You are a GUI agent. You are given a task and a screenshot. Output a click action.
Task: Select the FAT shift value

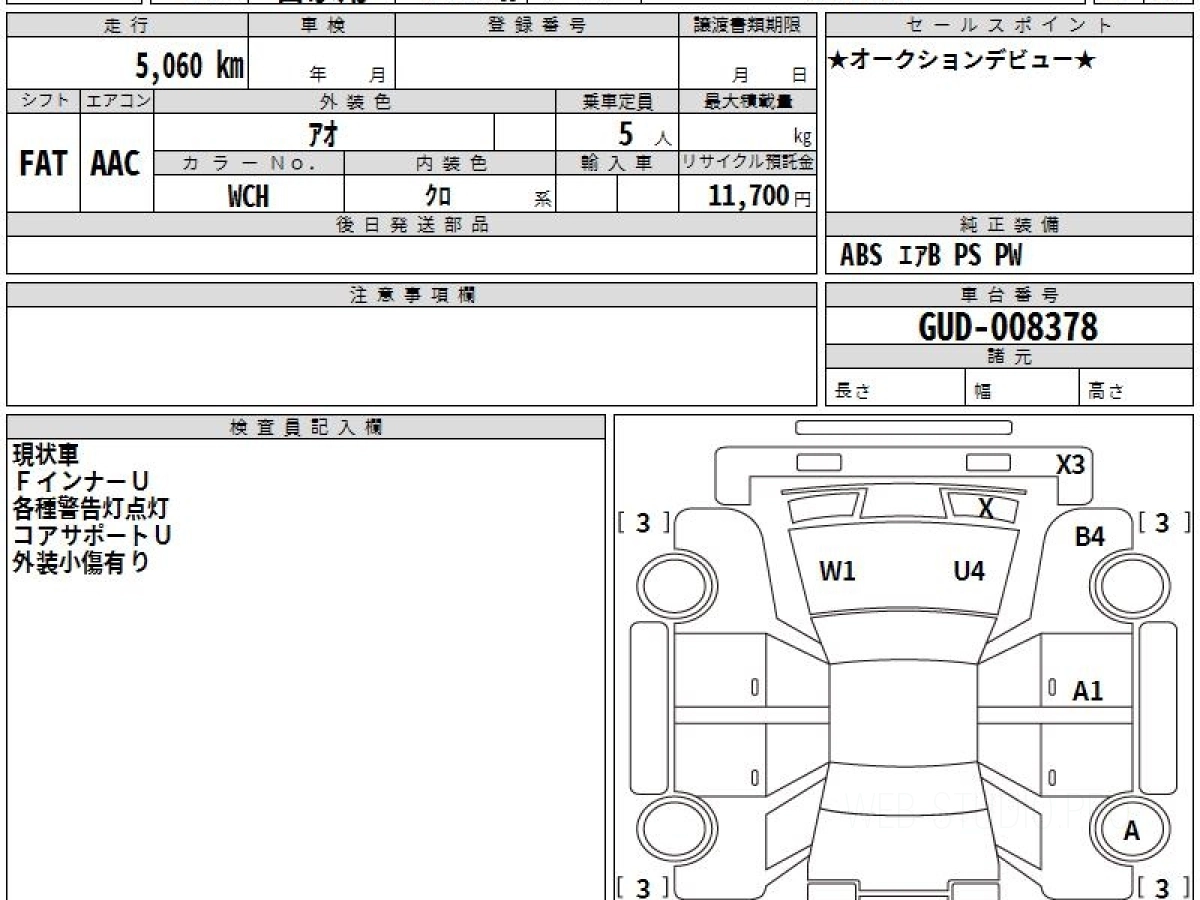point(43,164)
